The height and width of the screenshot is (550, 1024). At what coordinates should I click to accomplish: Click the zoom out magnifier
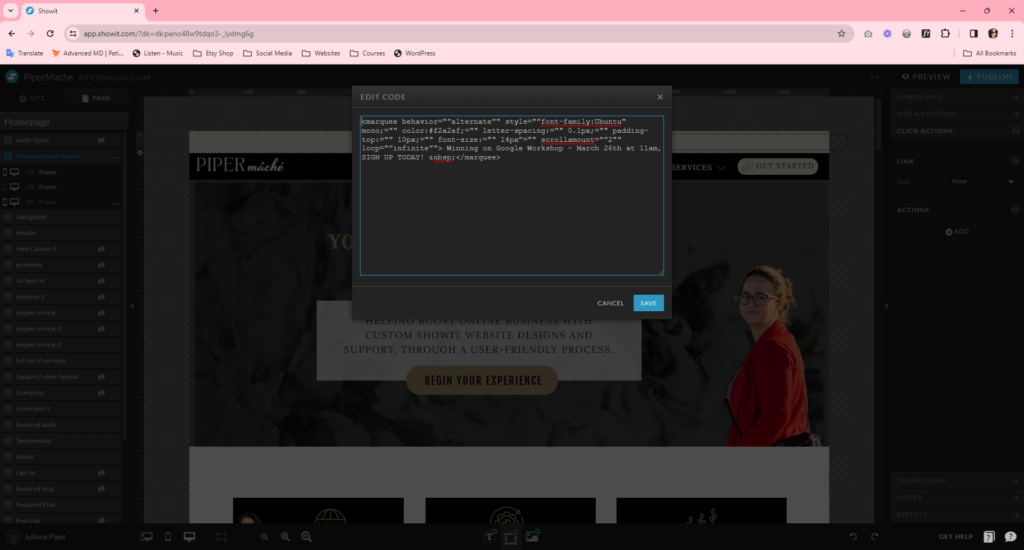point(264,537)
